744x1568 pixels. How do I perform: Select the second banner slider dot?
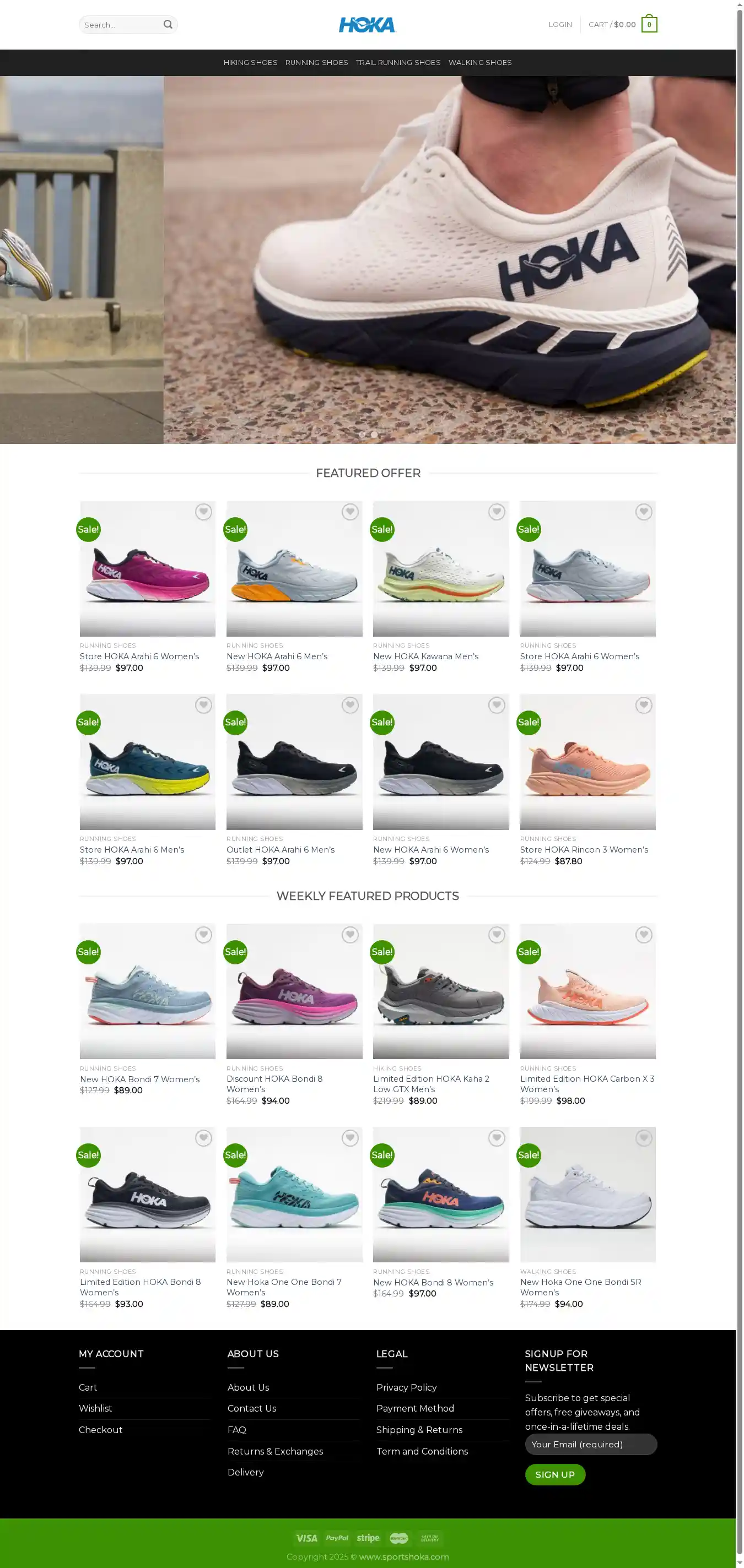click(374, 434)
